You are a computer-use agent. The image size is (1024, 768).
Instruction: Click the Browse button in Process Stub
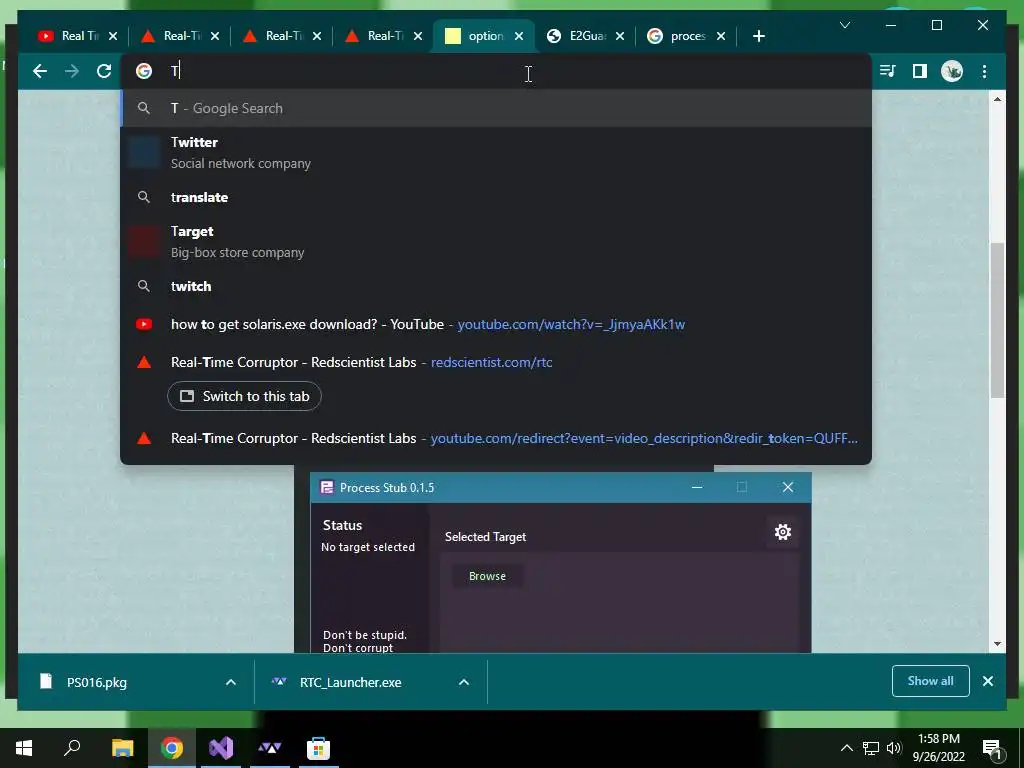tap(487, 576)
